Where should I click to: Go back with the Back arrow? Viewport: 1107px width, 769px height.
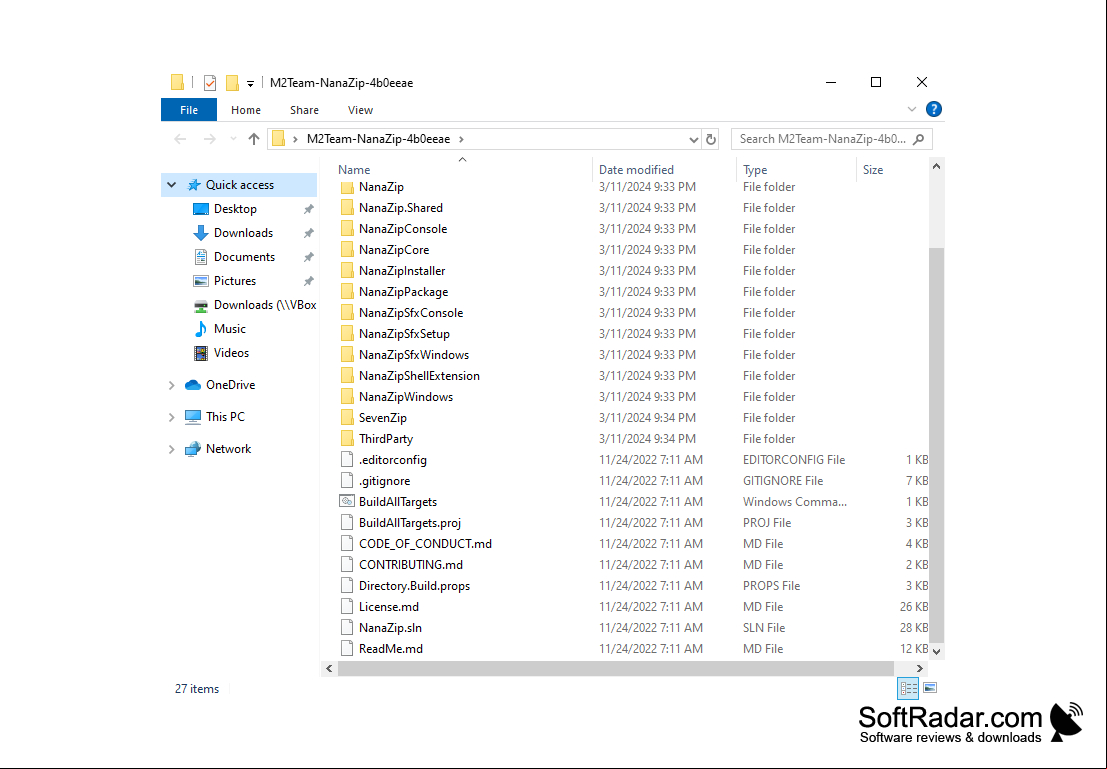pos(180,139)
